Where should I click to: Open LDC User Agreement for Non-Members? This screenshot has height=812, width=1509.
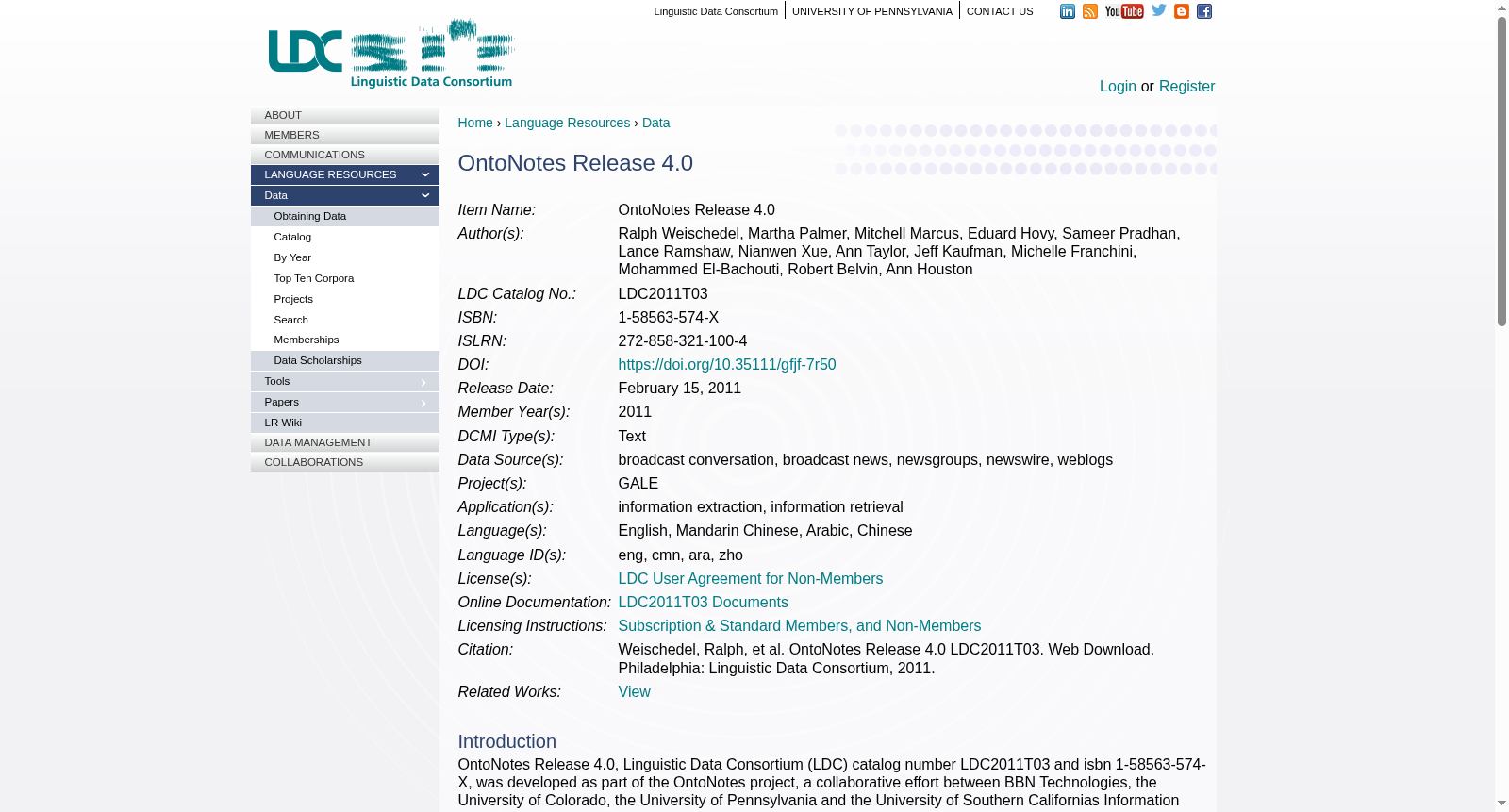pyautogui.click(x=751, y=578)
